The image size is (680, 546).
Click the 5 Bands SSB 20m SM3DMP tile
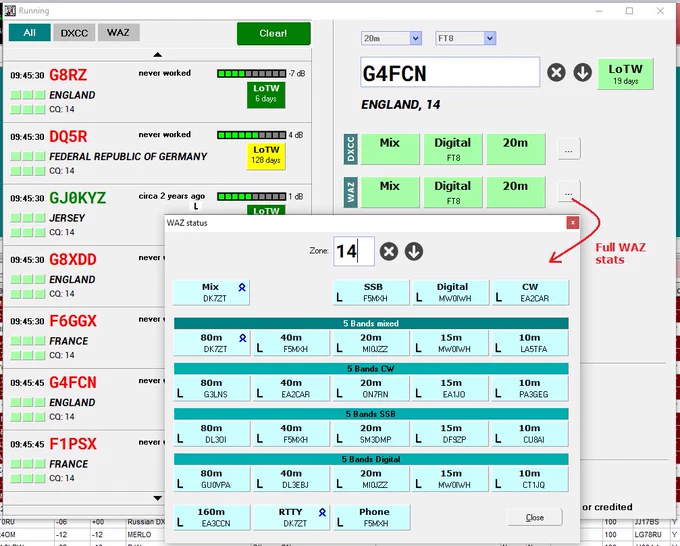tap(371, 434)
